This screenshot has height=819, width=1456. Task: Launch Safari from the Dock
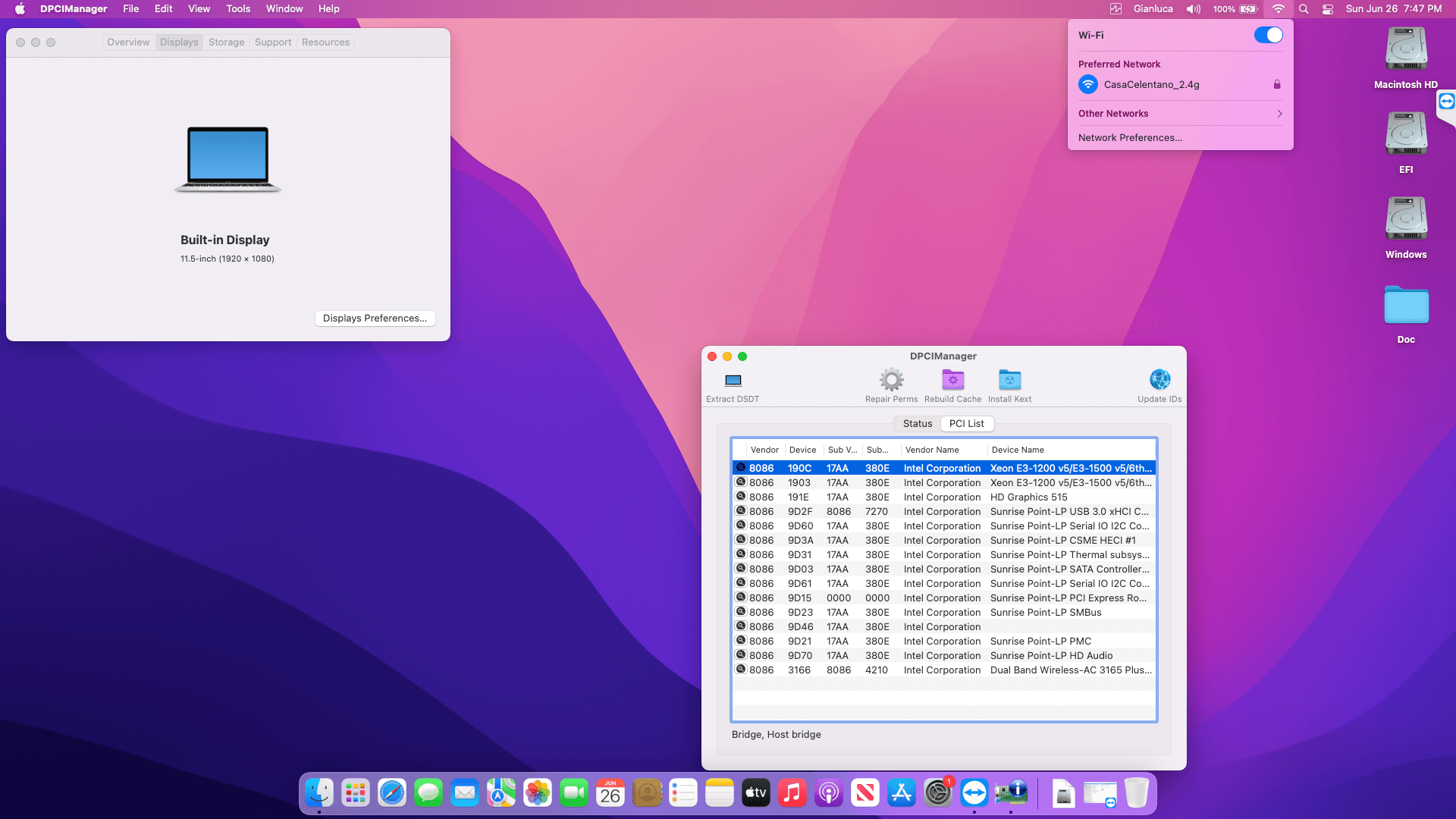[392, 793]
